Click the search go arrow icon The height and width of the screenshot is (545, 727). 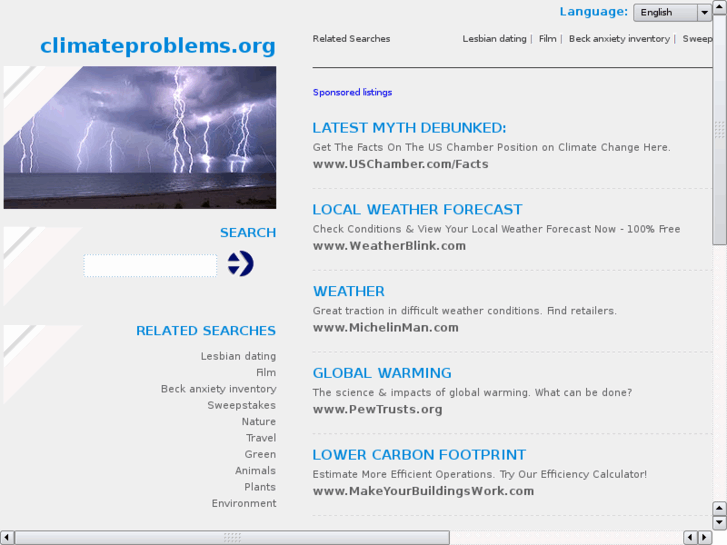240,263
